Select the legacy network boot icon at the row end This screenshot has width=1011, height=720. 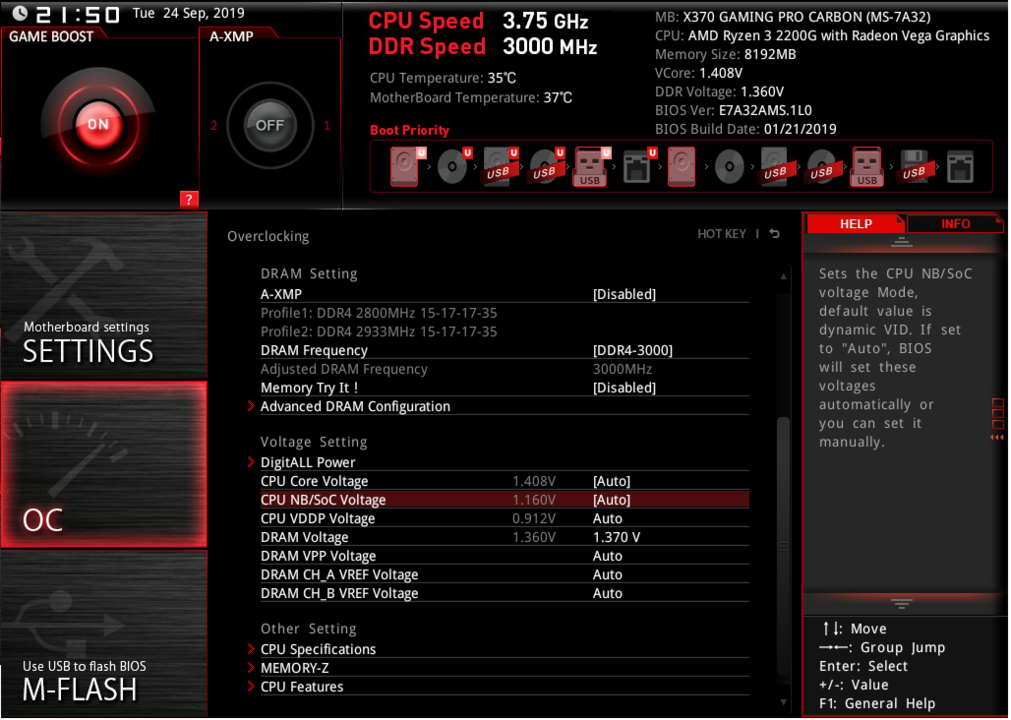pyautogui.click(x=960, y=166)
